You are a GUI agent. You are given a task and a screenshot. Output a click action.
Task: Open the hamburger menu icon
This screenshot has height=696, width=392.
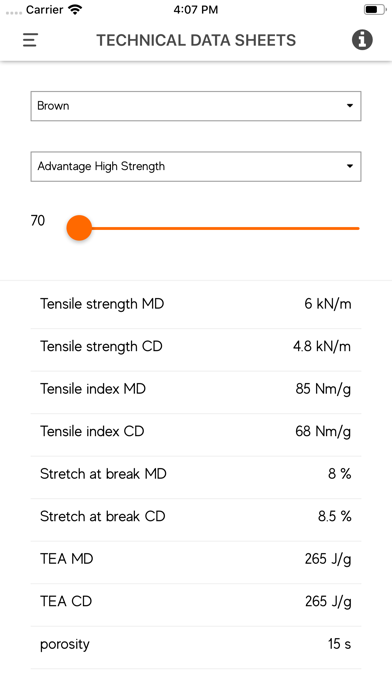[x=30, y=40]
